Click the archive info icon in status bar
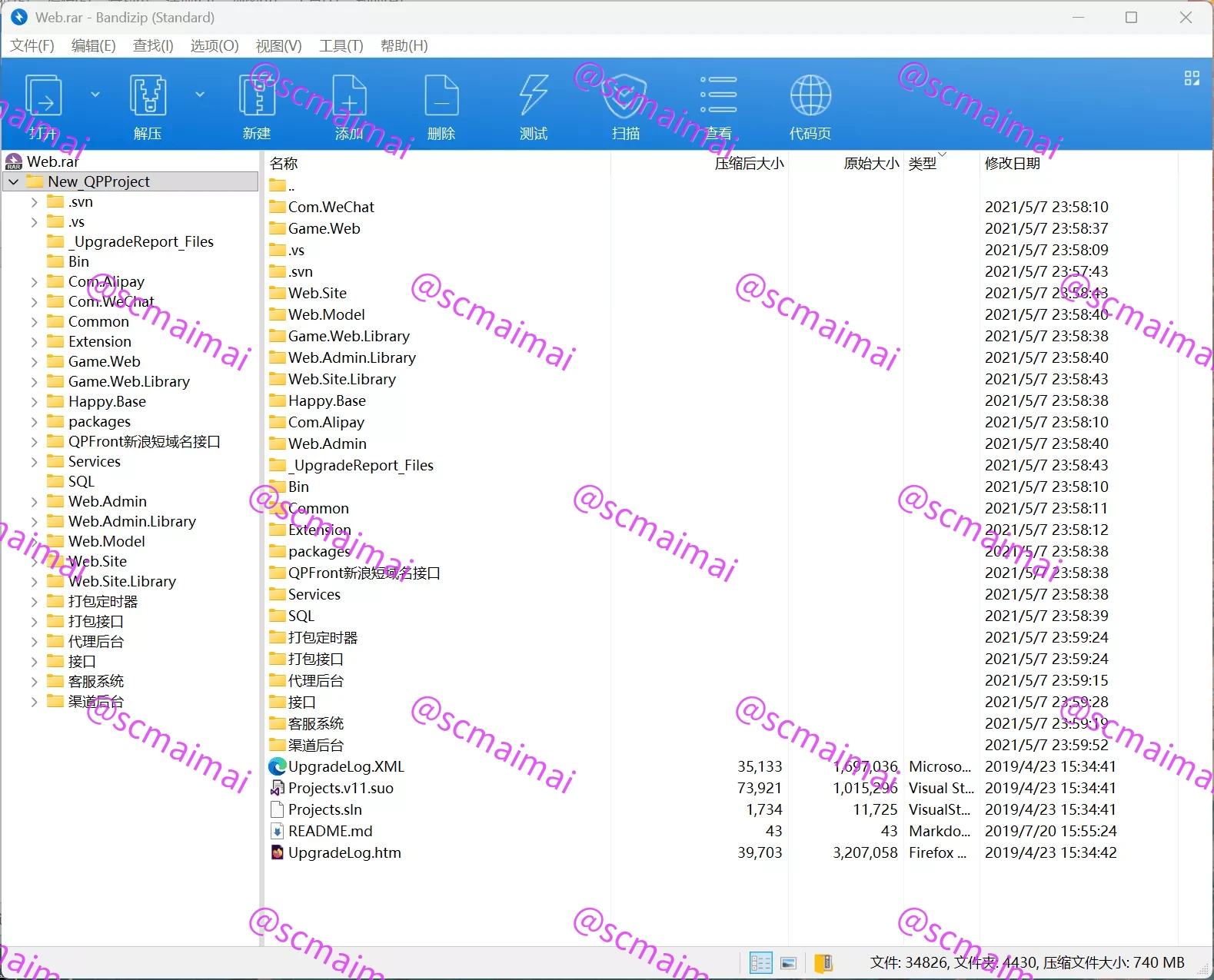 point(823,962)
